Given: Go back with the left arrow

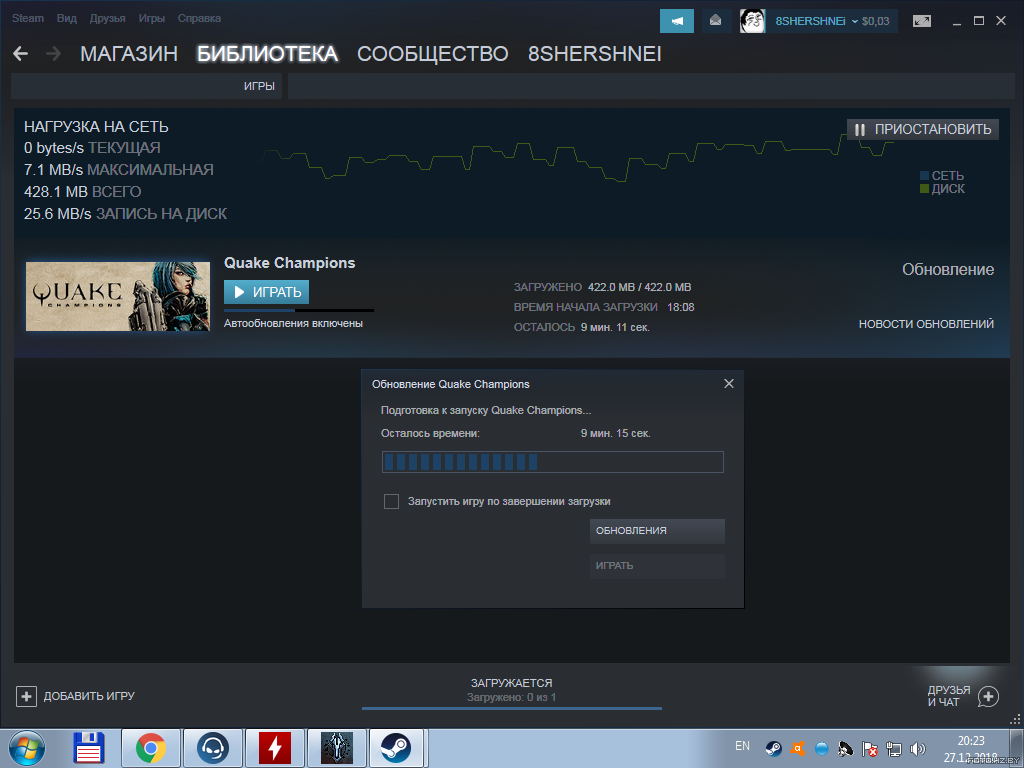Looking at the screenshot, I should pyautogui.click(x=20, y=54).
